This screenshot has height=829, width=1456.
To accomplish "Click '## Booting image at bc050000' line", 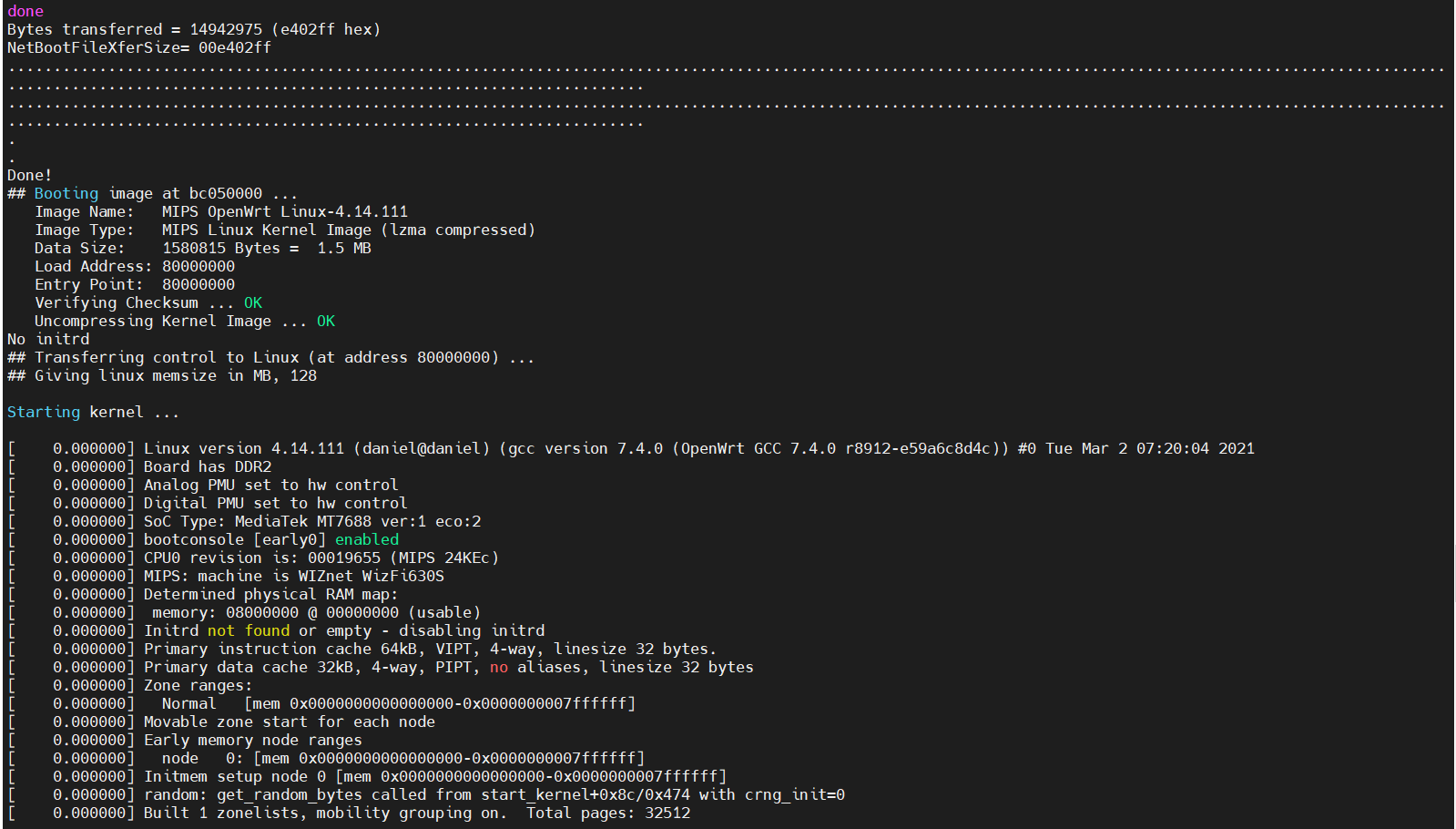I will 152,193.
